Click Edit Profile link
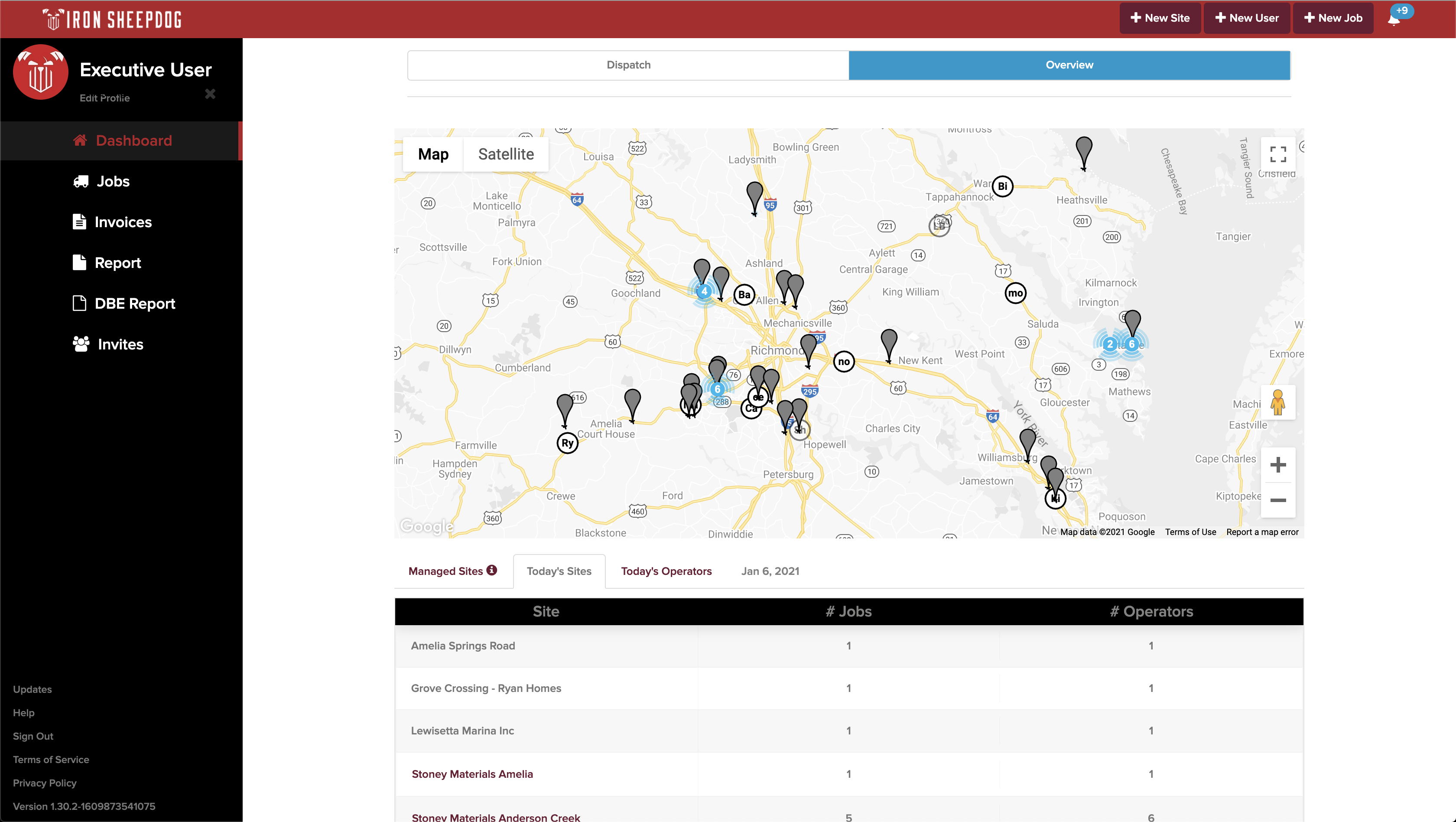 (104, 98)
